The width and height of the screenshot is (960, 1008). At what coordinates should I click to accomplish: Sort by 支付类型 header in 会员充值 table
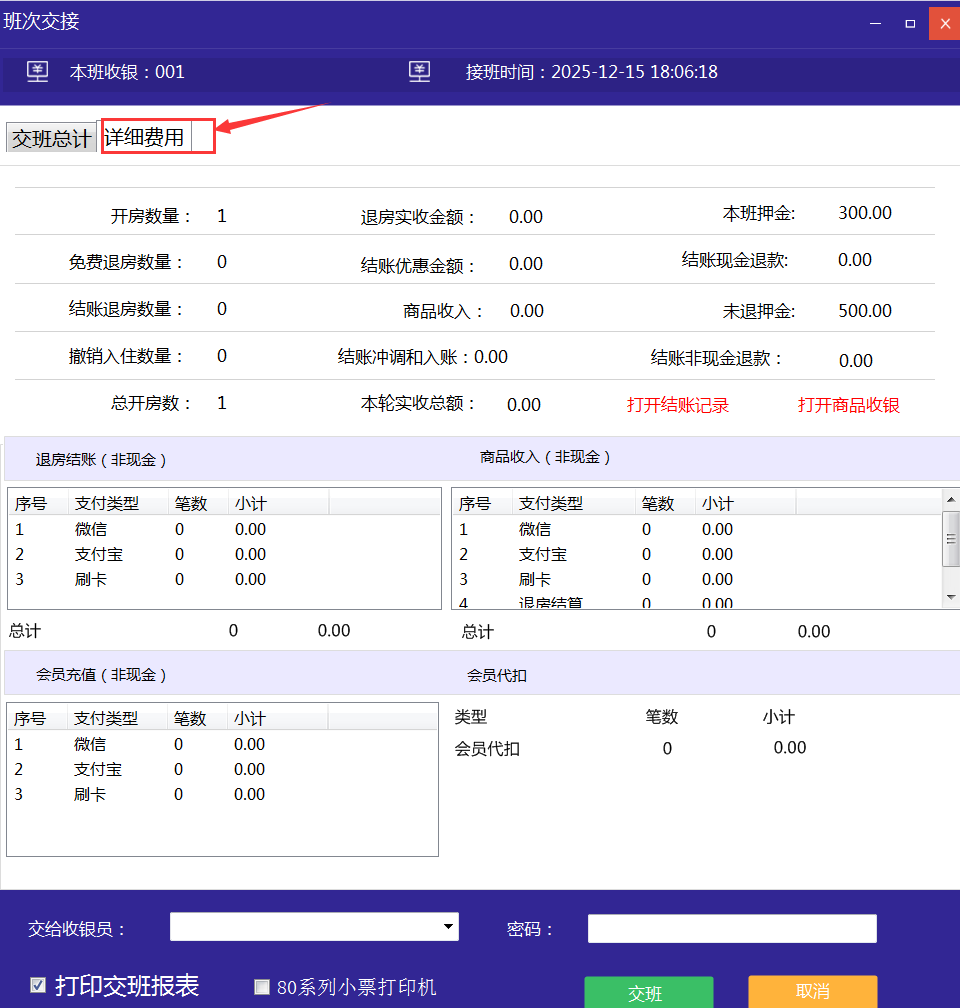click(106, 718)
